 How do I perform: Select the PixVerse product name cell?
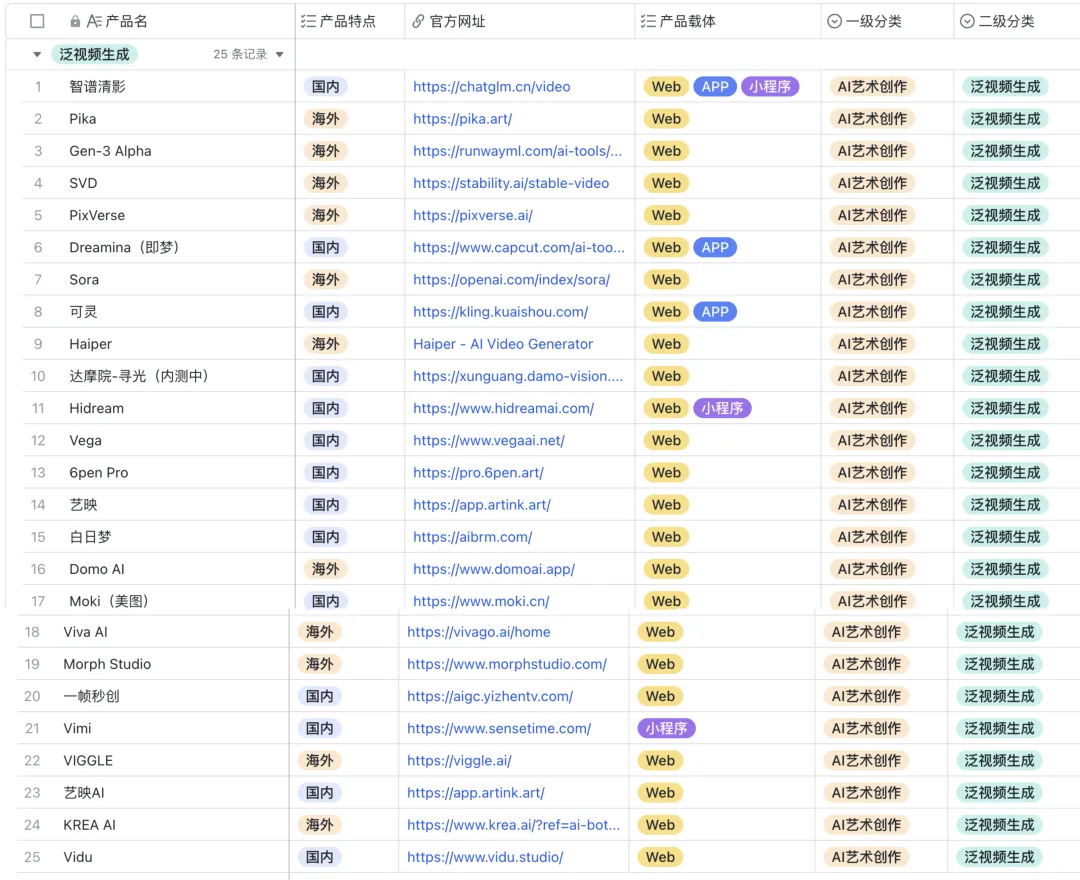coord(97,216)
